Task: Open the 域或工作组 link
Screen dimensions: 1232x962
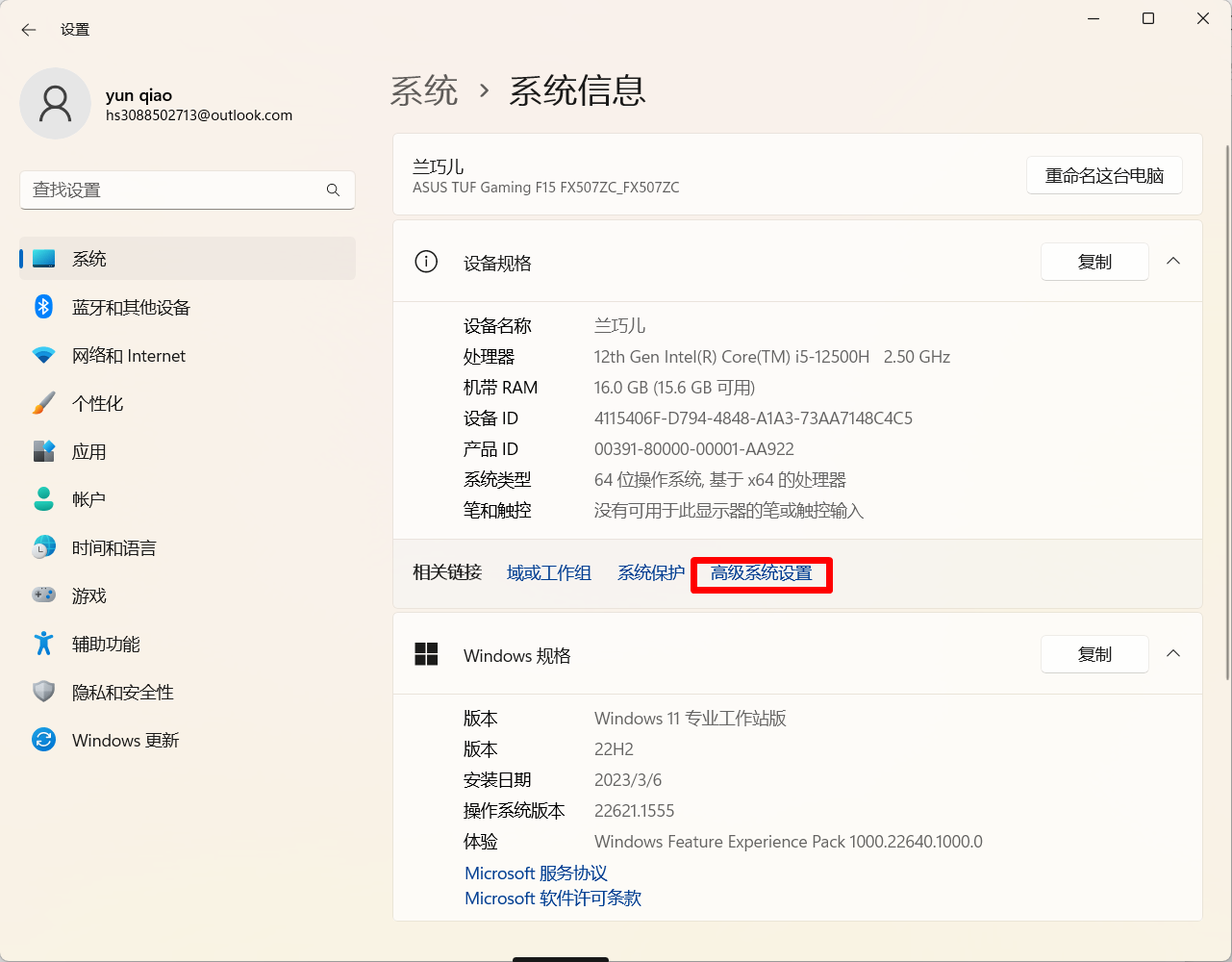Action: point(549,573)
